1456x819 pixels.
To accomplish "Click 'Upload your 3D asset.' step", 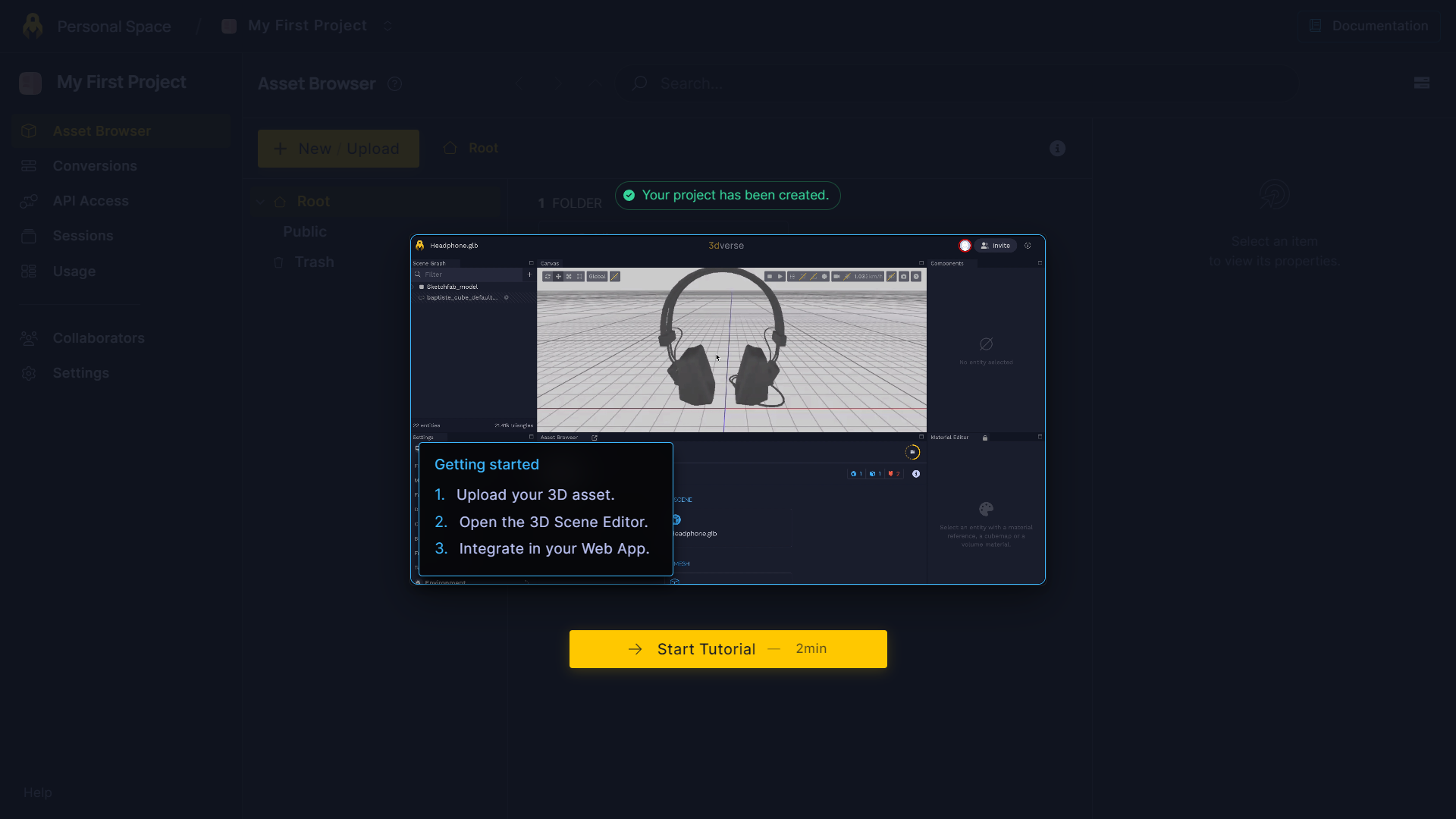I will [535, 495].
